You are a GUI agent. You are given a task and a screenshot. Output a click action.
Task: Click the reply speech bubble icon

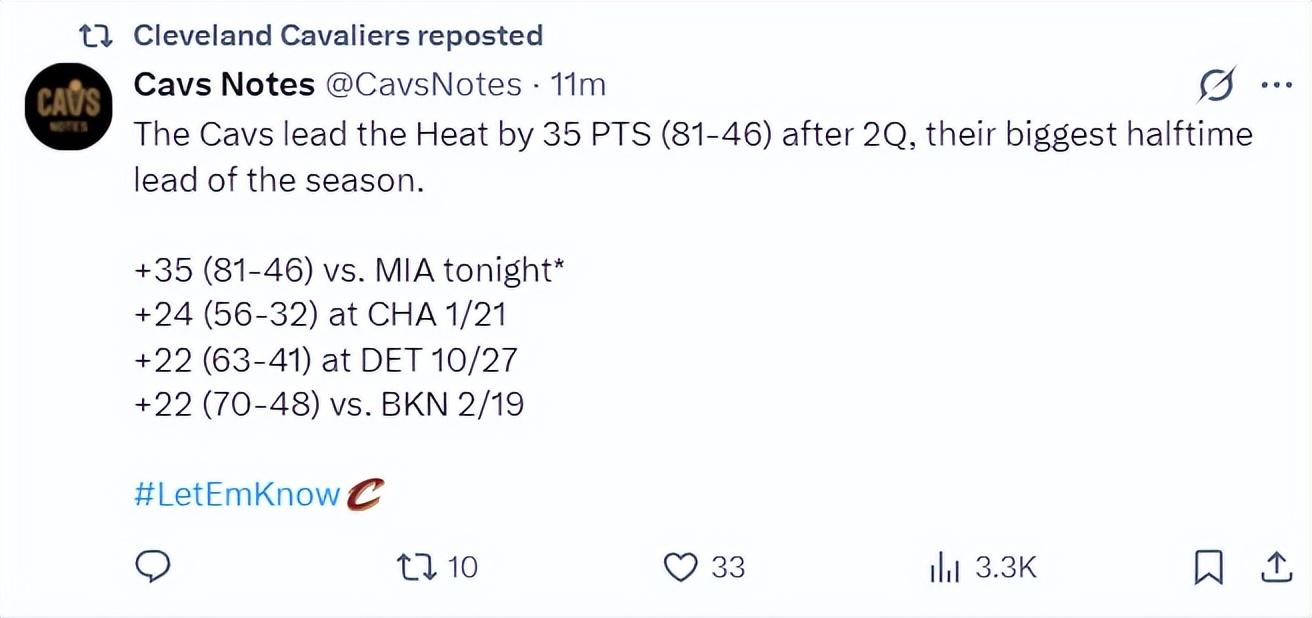[x=151, y=567]
